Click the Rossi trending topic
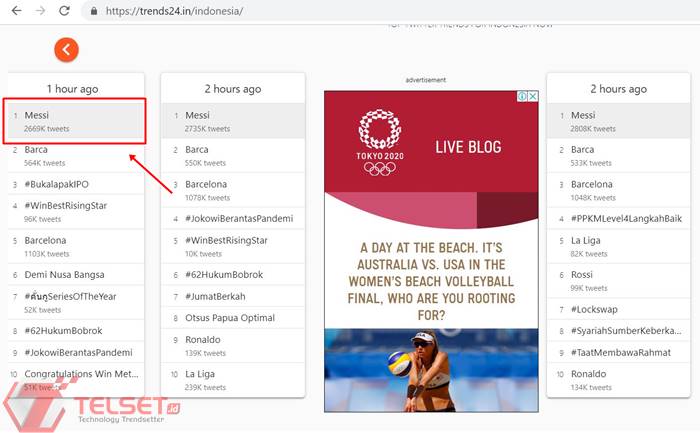700x433 pixels. coord(583,275)
